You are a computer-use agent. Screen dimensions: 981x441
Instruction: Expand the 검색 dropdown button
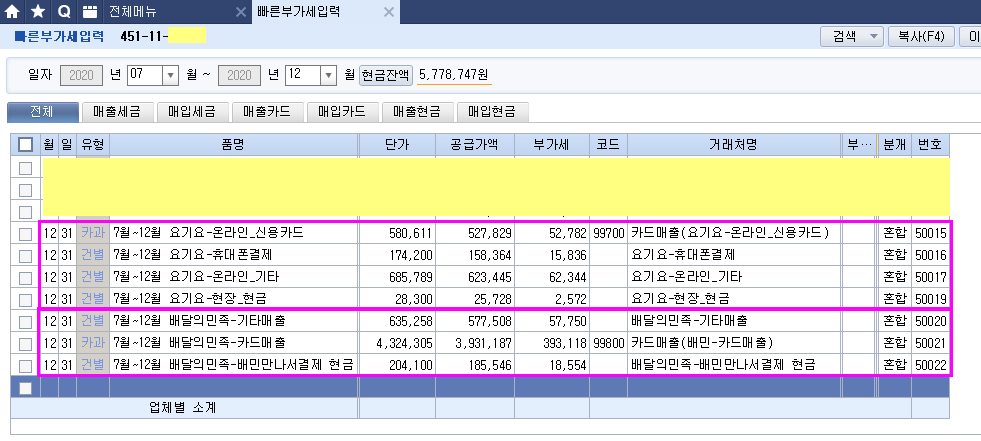click(x=874, y=37)
